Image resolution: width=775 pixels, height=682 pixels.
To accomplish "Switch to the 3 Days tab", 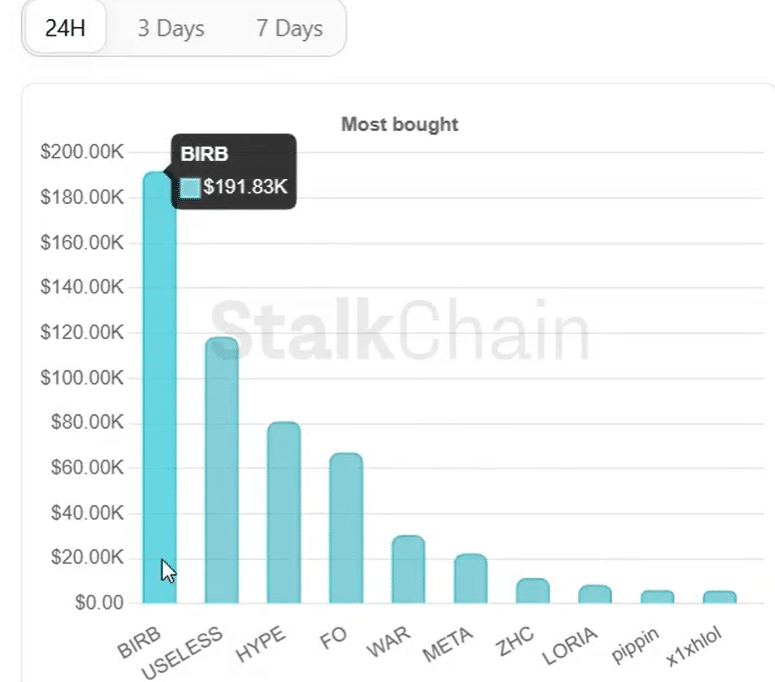I will click(x=171, y=28).
